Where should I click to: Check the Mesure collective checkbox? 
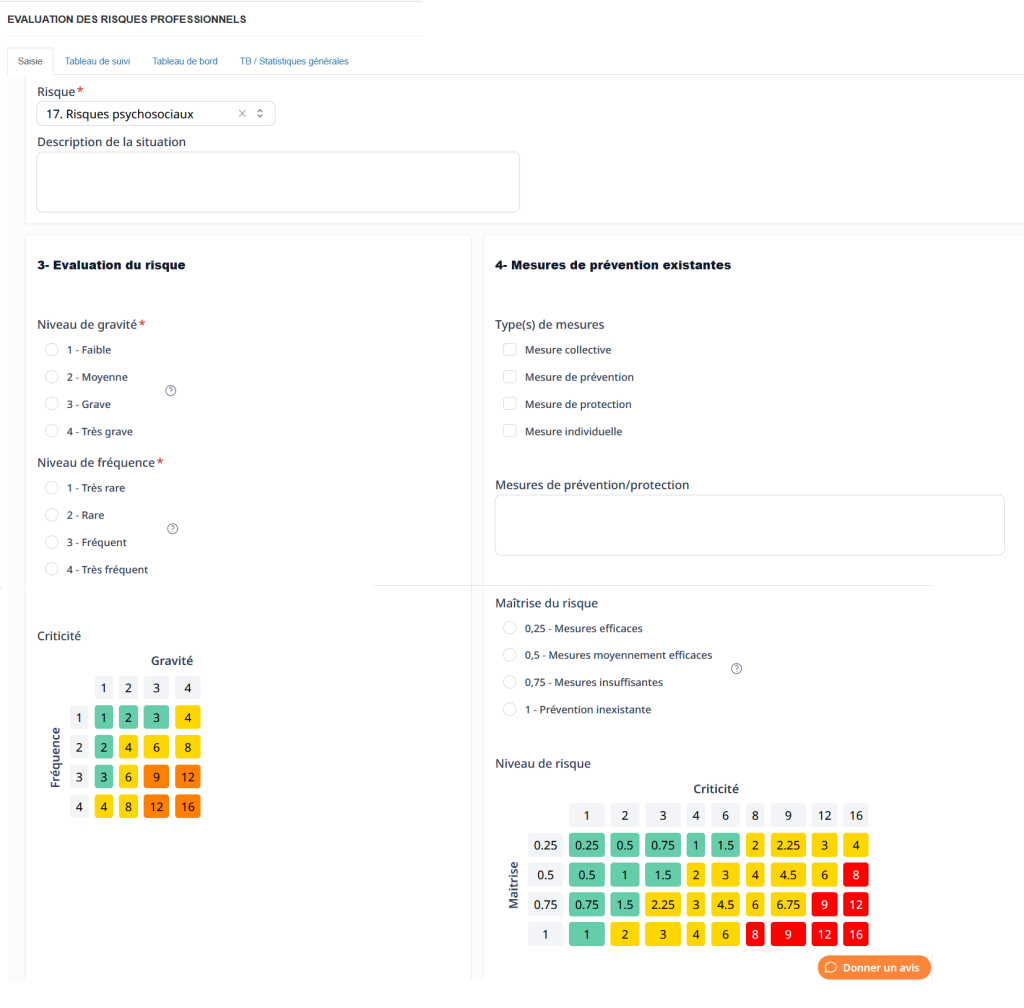click(510, 350)
